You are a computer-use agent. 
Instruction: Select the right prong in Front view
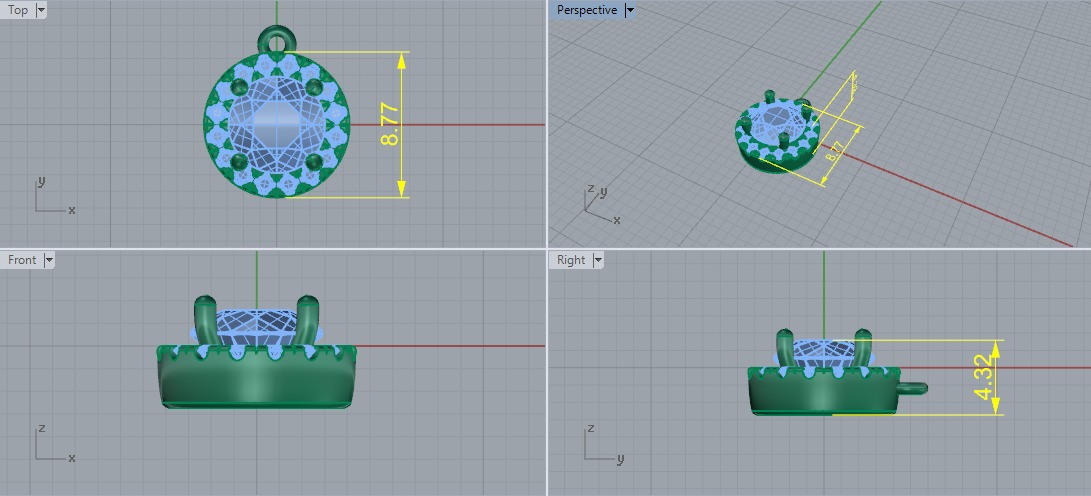[x=307, y=320]
